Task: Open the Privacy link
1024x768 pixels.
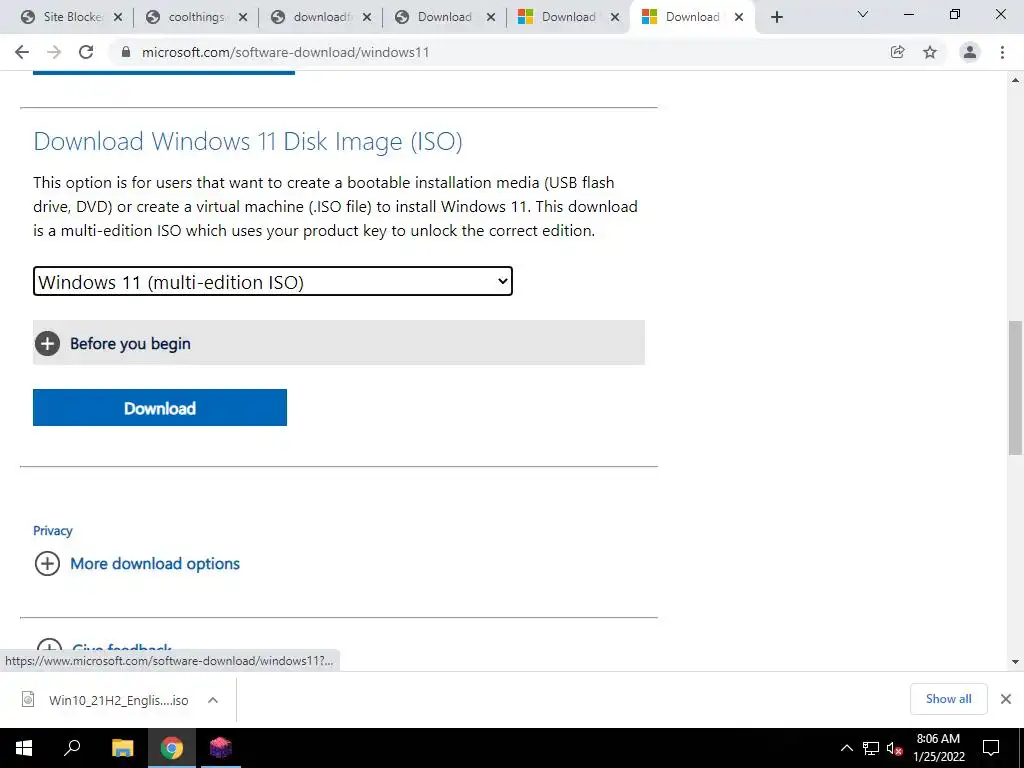Action: 53,531
